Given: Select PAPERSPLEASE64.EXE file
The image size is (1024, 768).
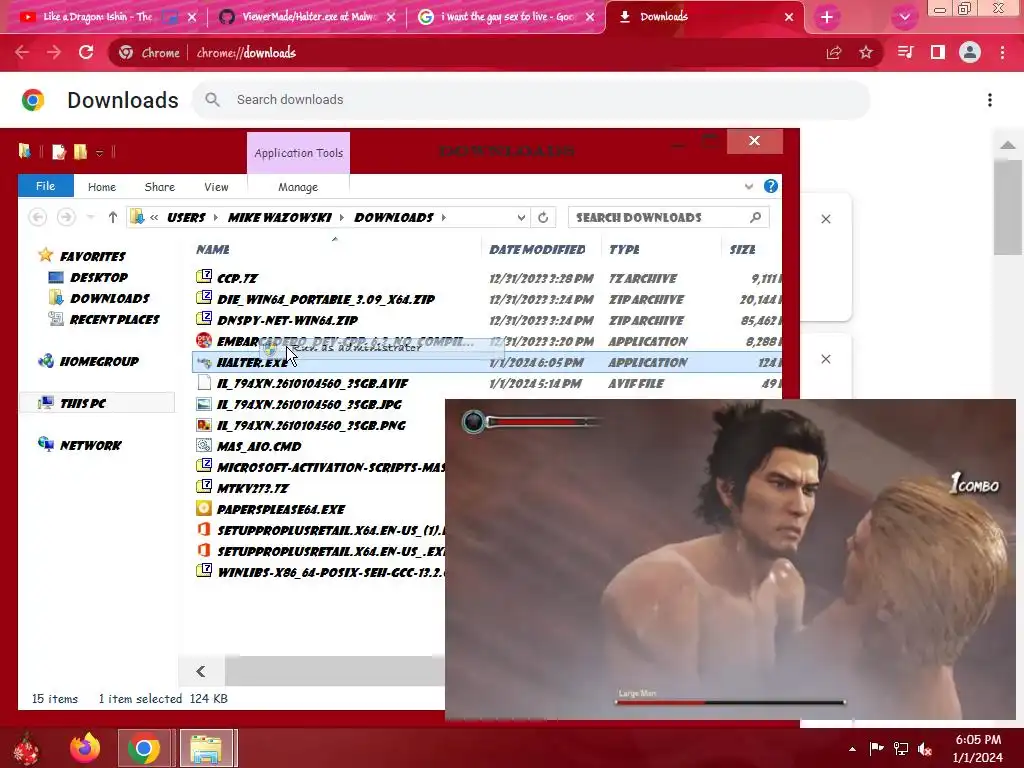Looking at the screenshot, I should [281, 509].
